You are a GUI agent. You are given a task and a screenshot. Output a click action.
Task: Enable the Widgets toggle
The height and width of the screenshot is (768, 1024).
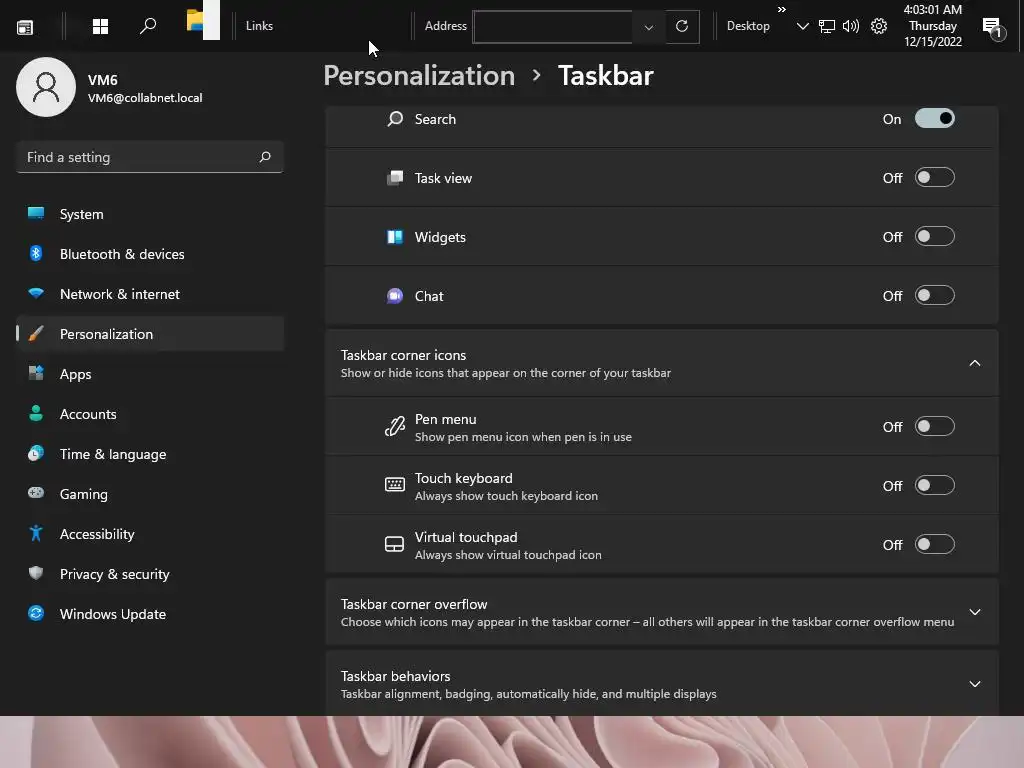click(935, 236)
